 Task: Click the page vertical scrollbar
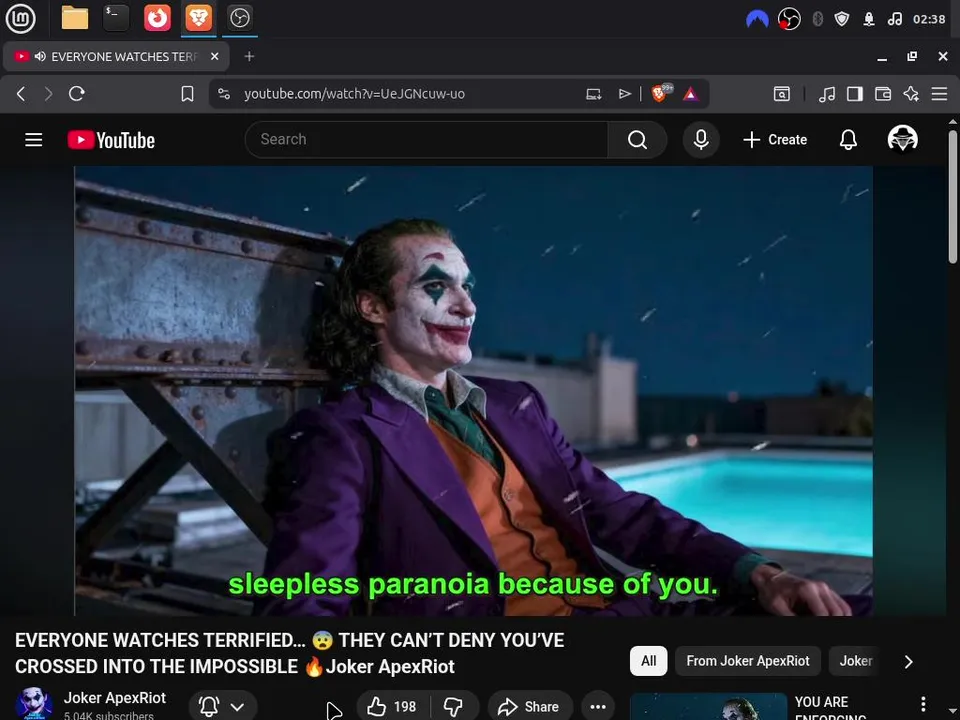(x=953, y=197)
